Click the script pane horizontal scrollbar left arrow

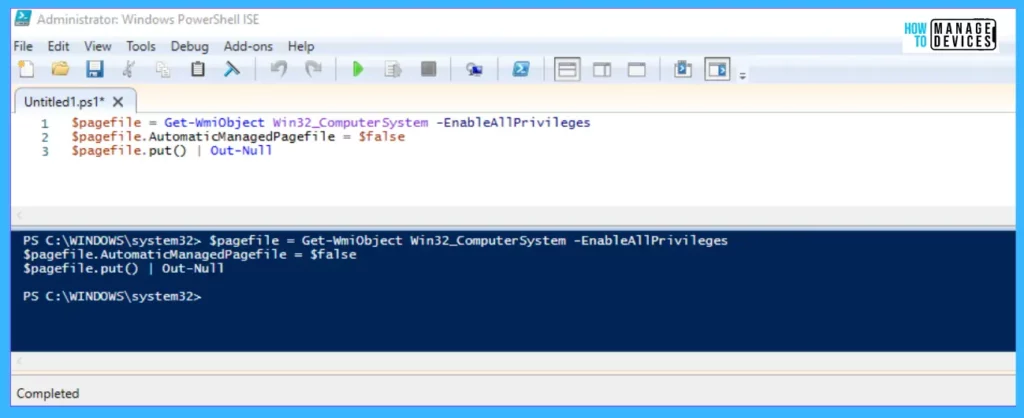click(x=20, y=215)
